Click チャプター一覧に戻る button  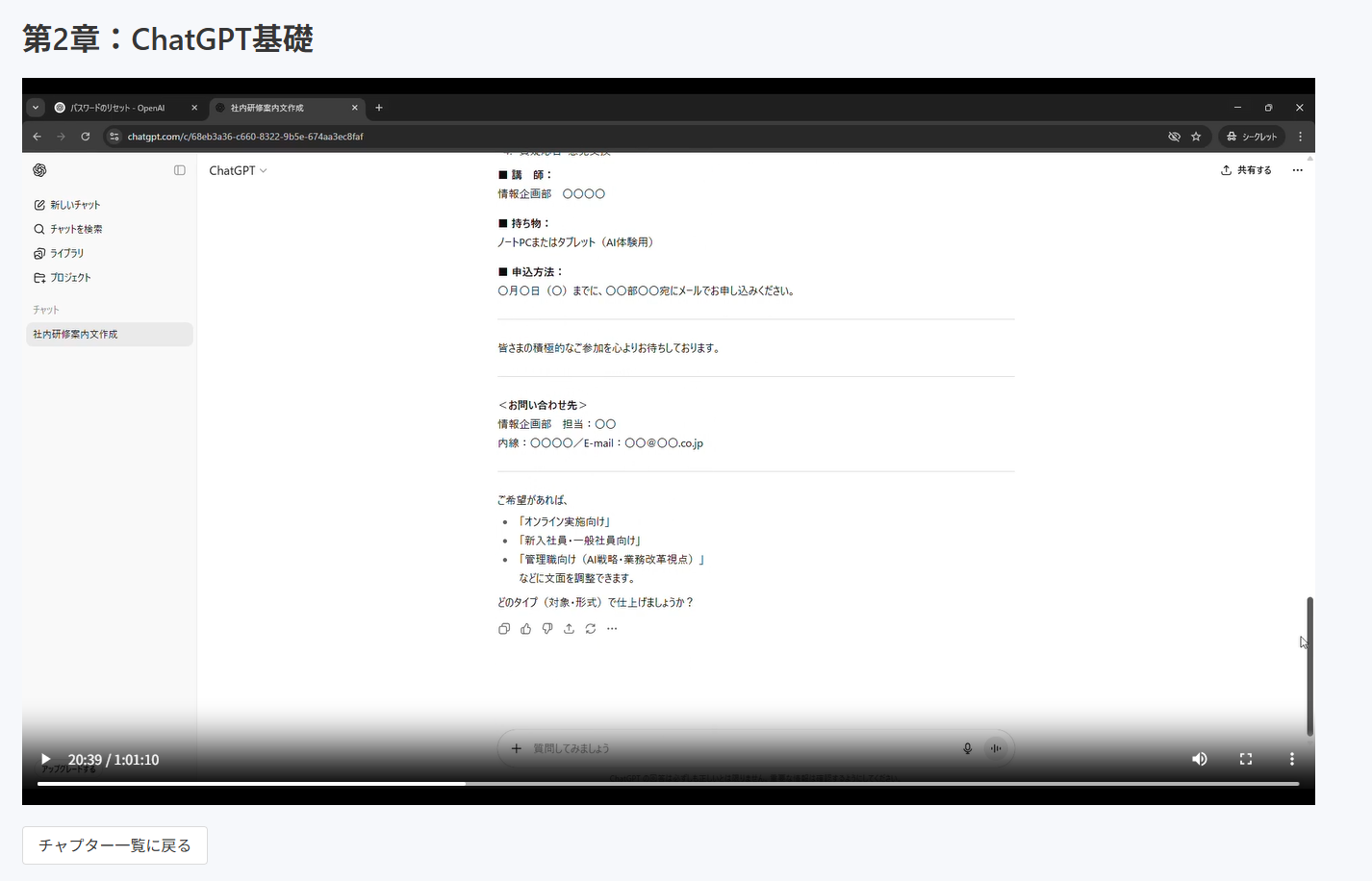click(114, 845)
